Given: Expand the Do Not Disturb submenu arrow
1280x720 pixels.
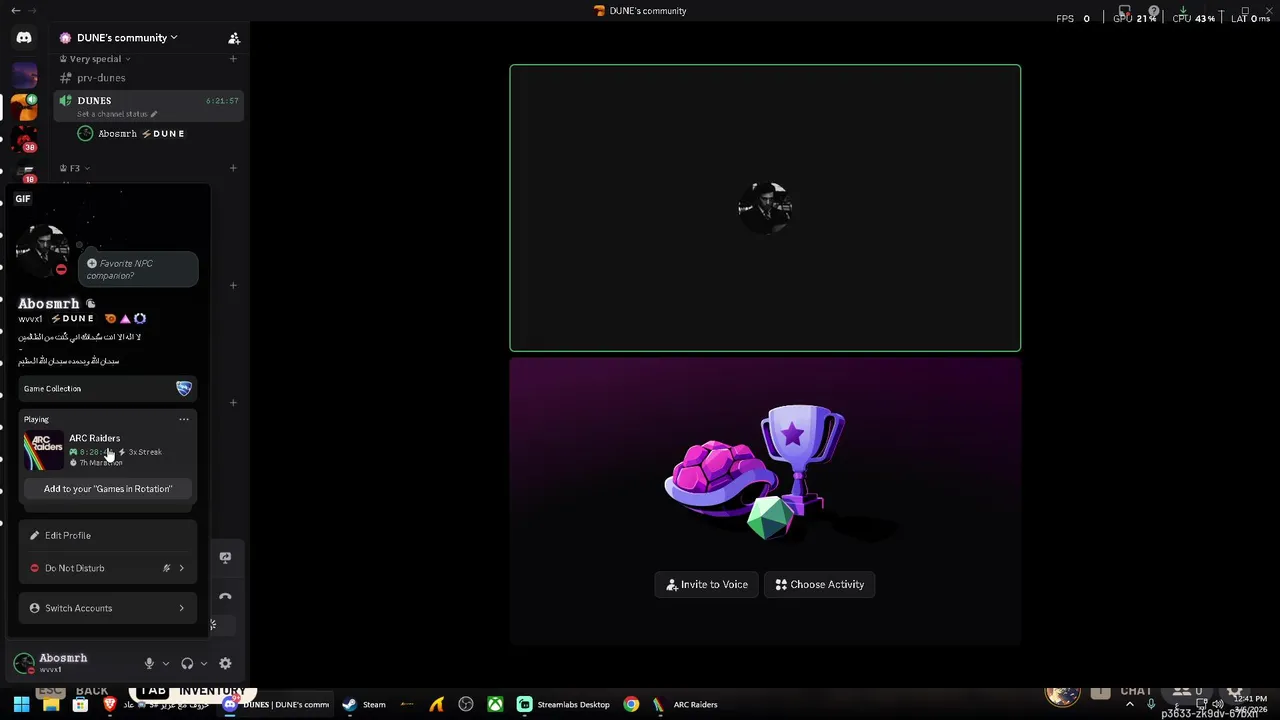Looking at the screenshot, I should [x=181, y=568].
